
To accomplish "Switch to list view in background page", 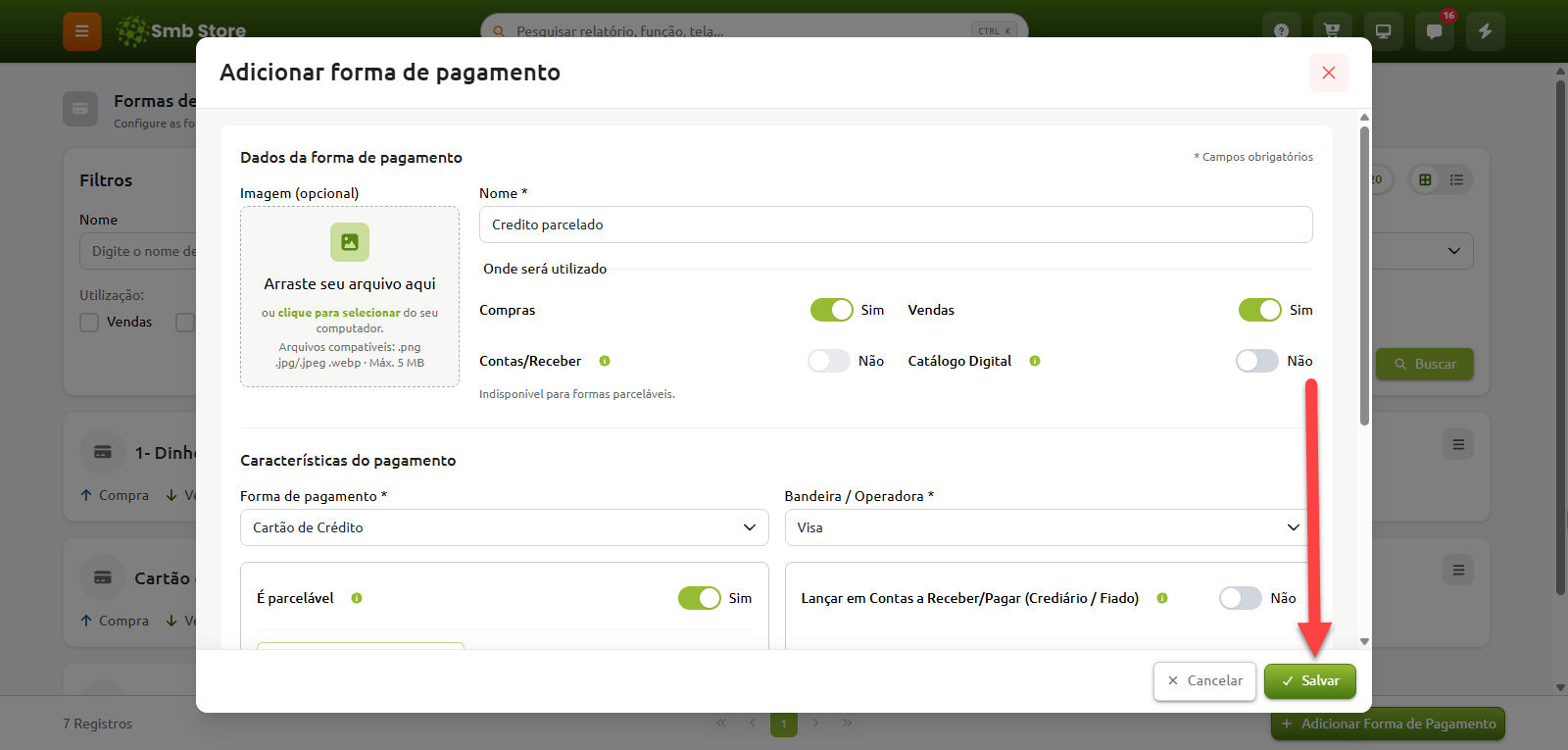I will (x=1457, y=179).
